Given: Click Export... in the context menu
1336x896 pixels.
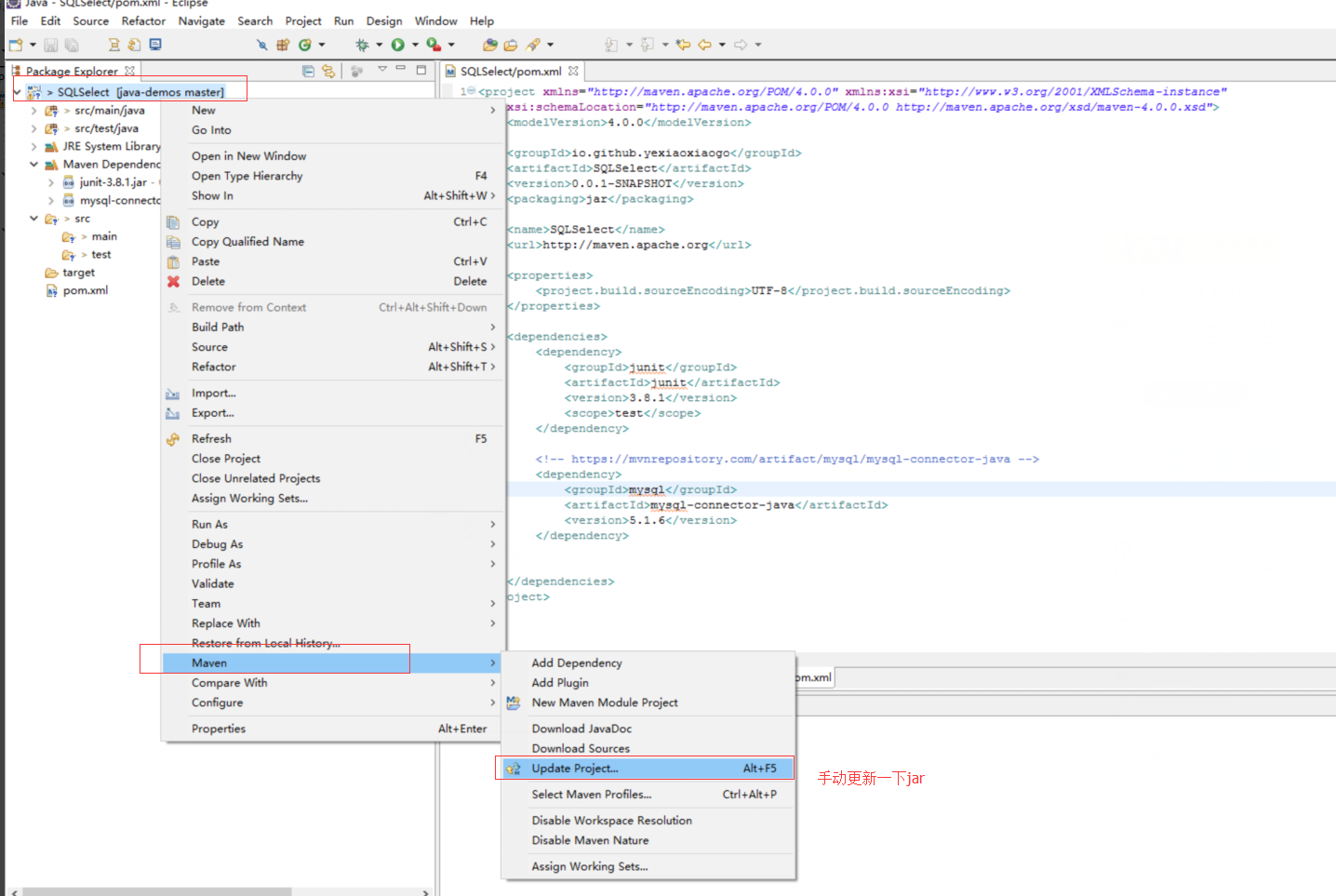Looking at the screenshot, I should point(333,413).
